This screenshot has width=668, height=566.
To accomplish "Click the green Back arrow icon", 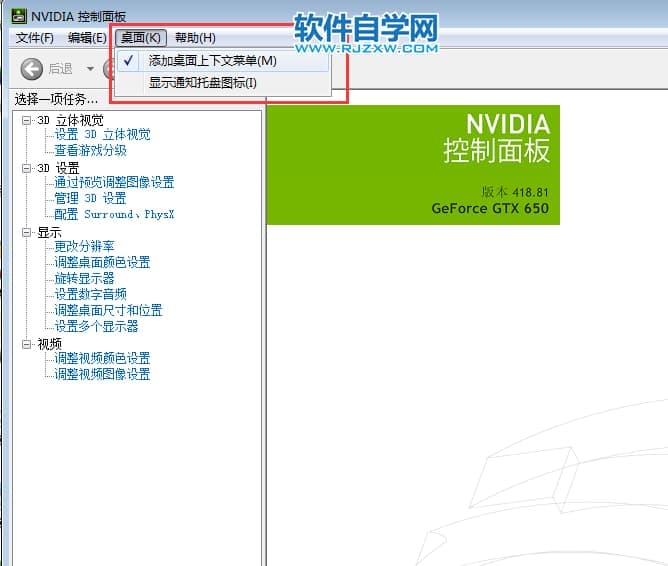I will click(x=32, y=69).
